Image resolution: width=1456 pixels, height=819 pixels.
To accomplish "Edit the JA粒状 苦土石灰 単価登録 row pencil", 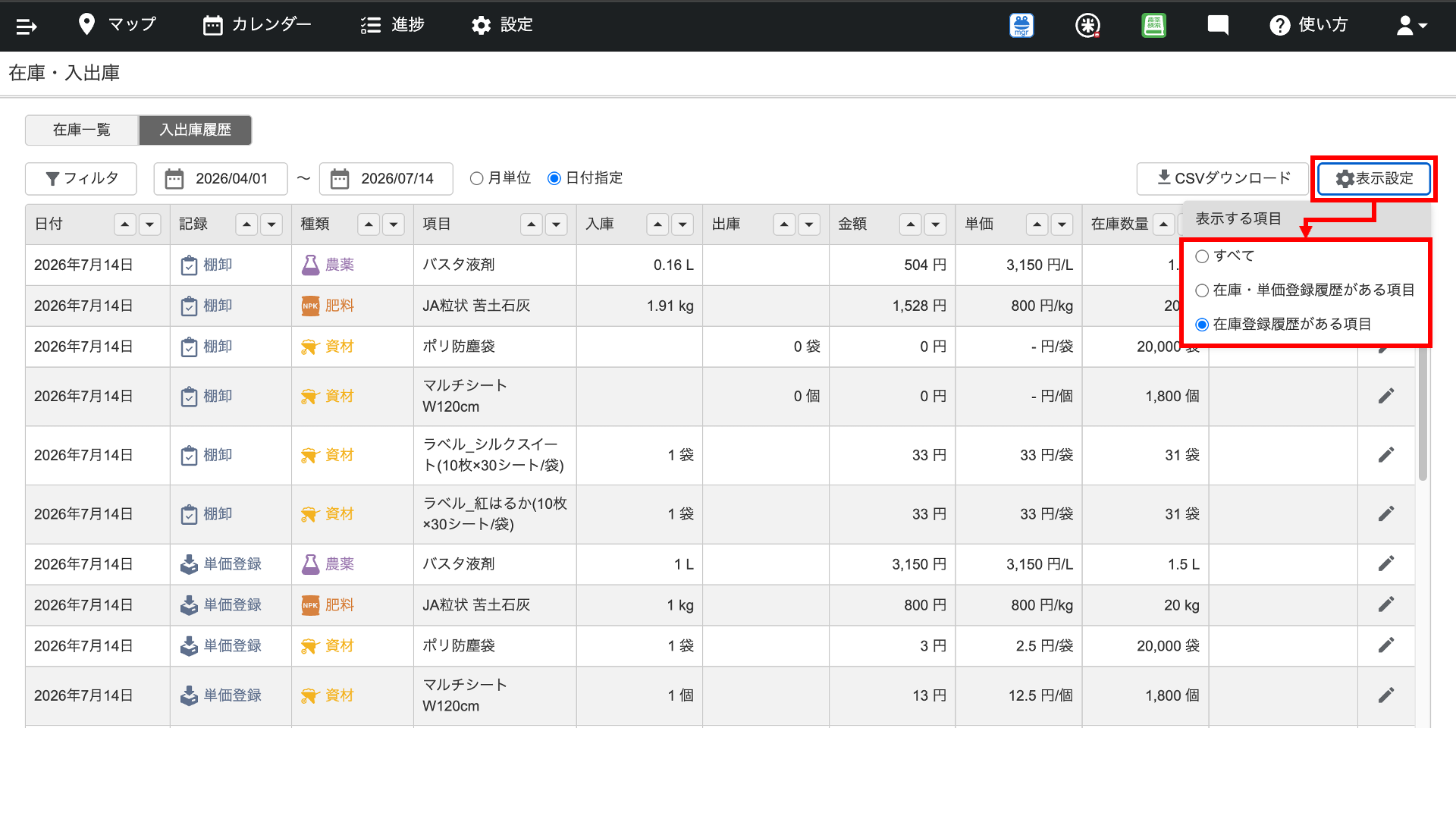I will (1386, 604).
